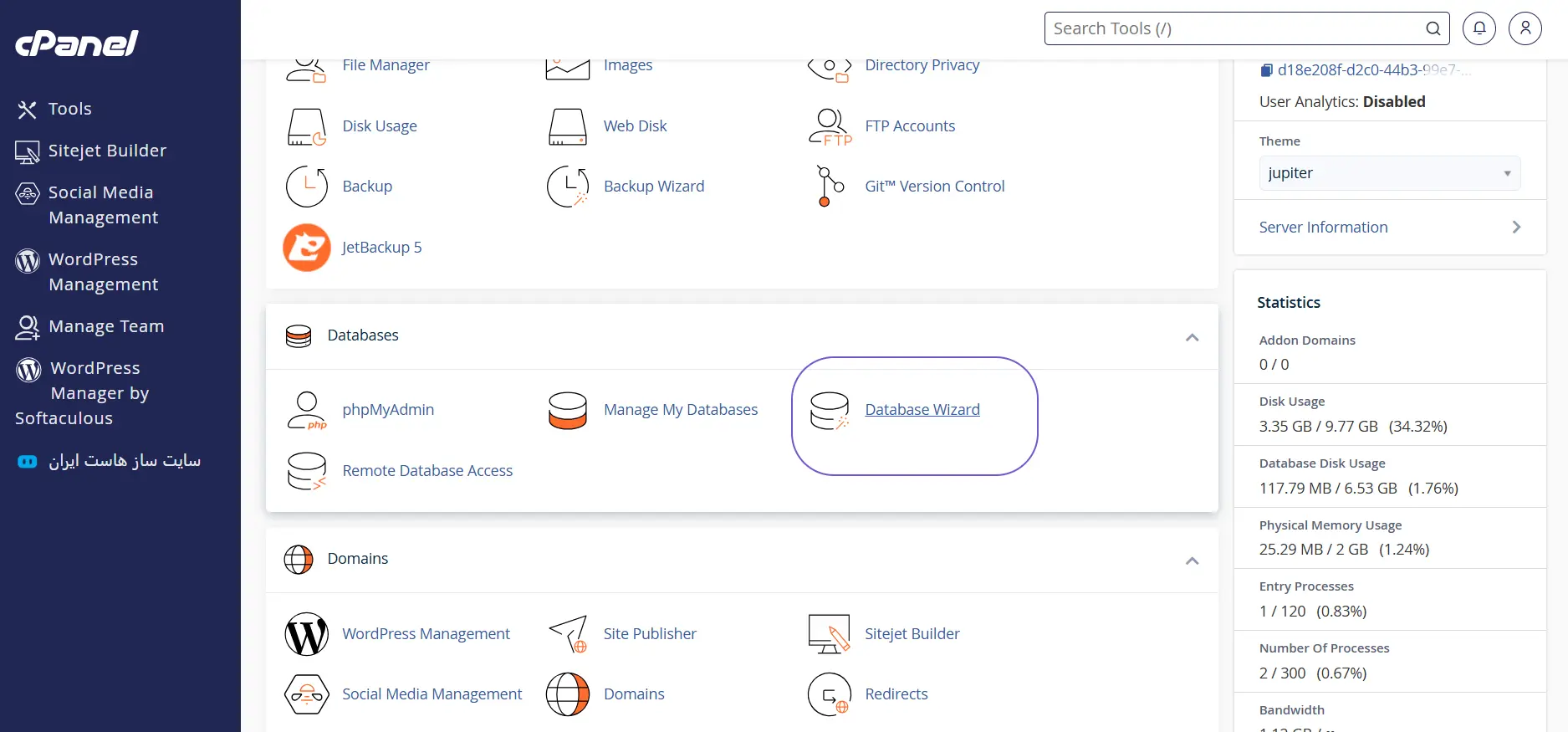Click the phpMyAdmin icon
Viewport: 1568px width, 732px height.
(307, 410)
